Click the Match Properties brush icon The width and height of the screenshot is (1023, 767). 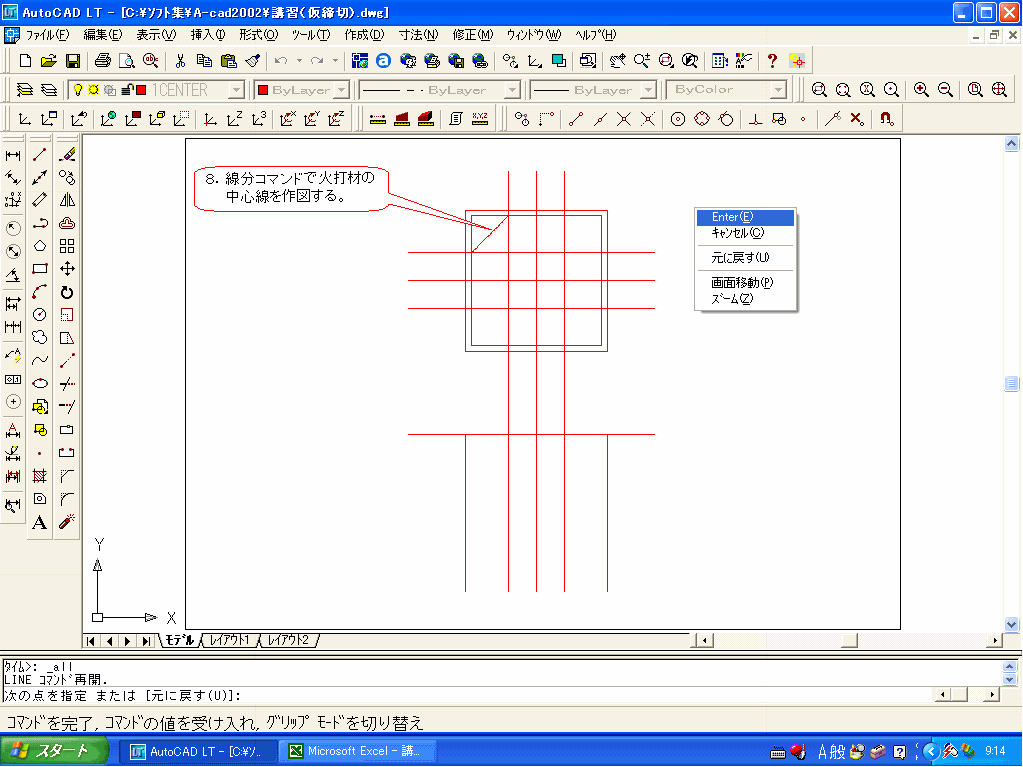pyautogui.click(x=252, y=61)
